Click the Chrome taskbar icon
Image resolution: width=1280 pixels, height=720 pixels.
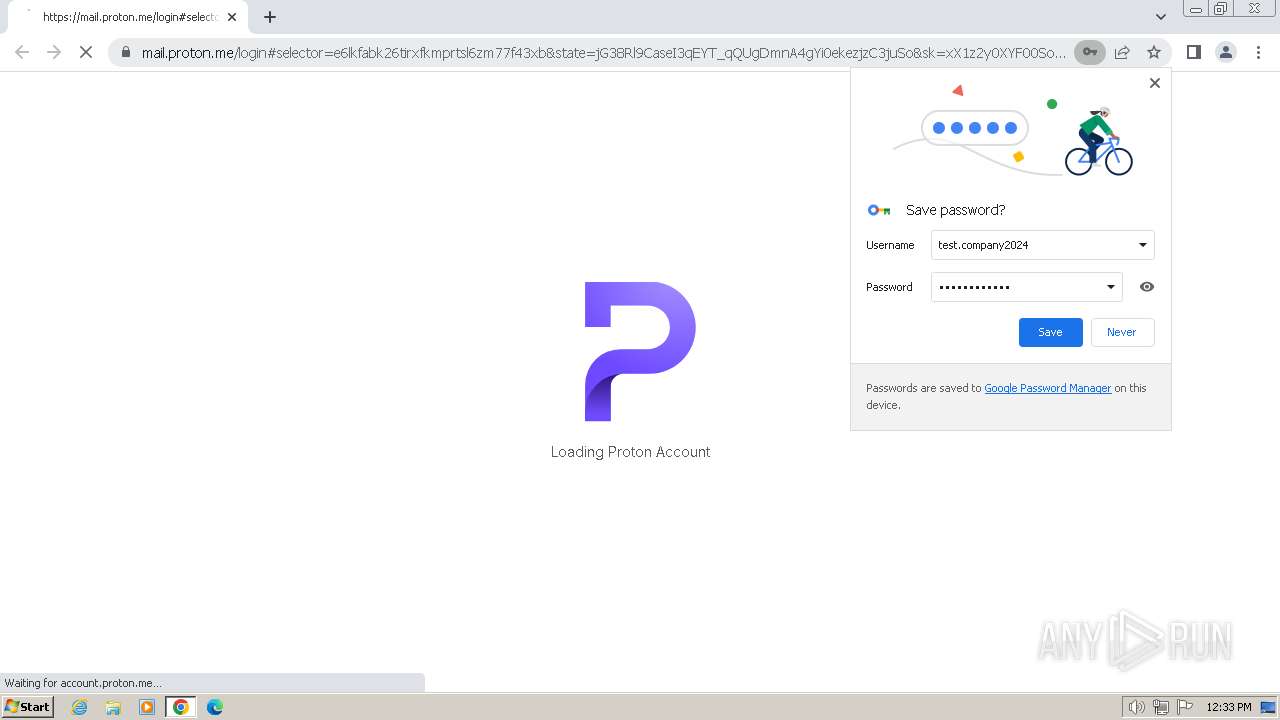181,707
